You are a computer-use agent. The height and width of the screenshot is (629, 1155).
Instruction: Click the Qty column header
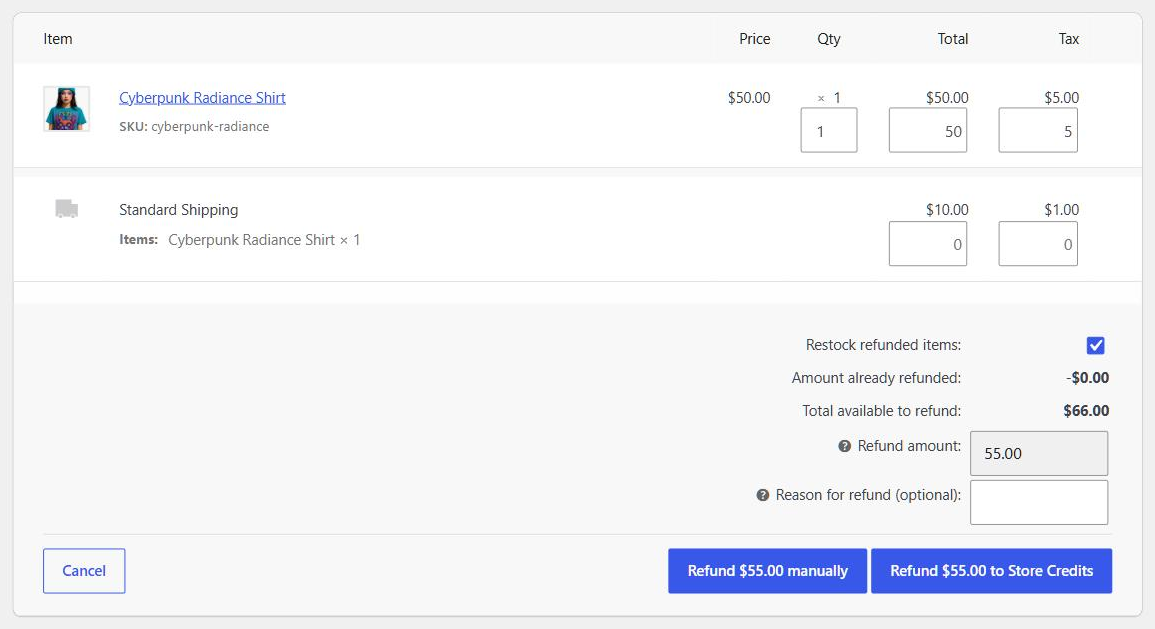click(829, 39)
